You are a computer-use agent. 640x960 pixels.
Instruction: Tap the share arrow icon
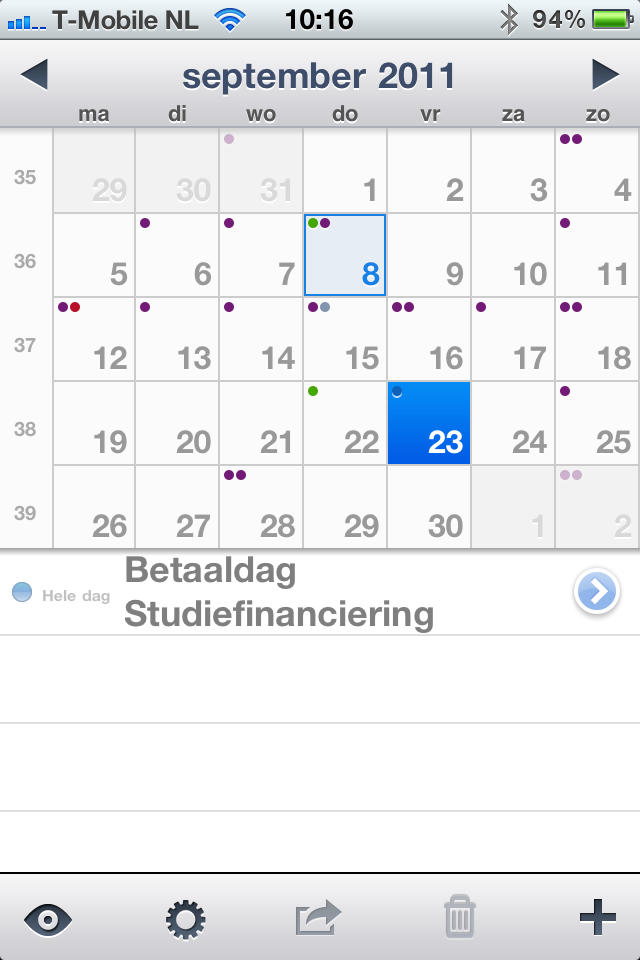(318, 918)
